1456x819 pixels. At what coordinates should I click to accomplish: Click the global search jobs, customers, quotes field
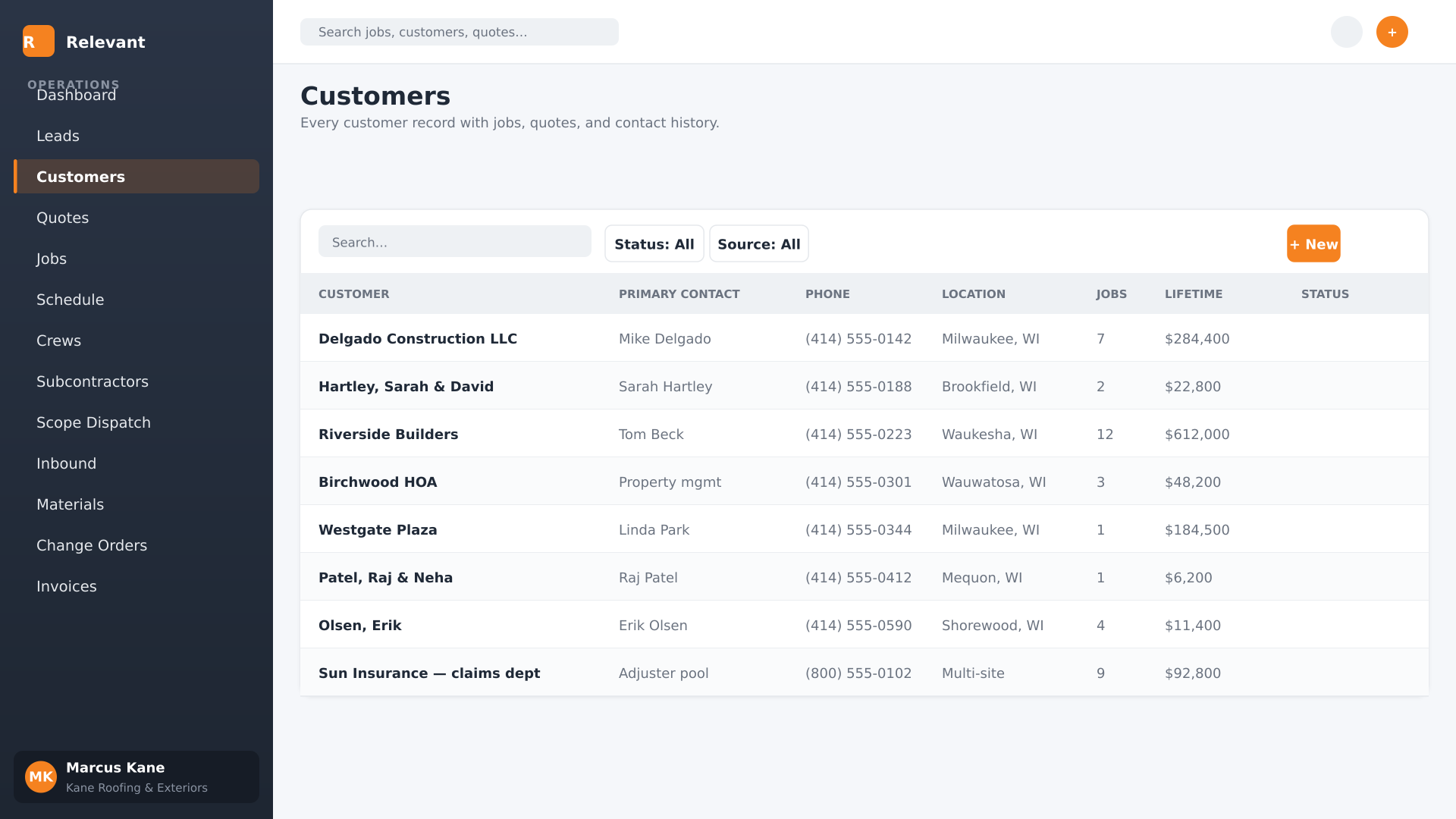tap(460, 32)
